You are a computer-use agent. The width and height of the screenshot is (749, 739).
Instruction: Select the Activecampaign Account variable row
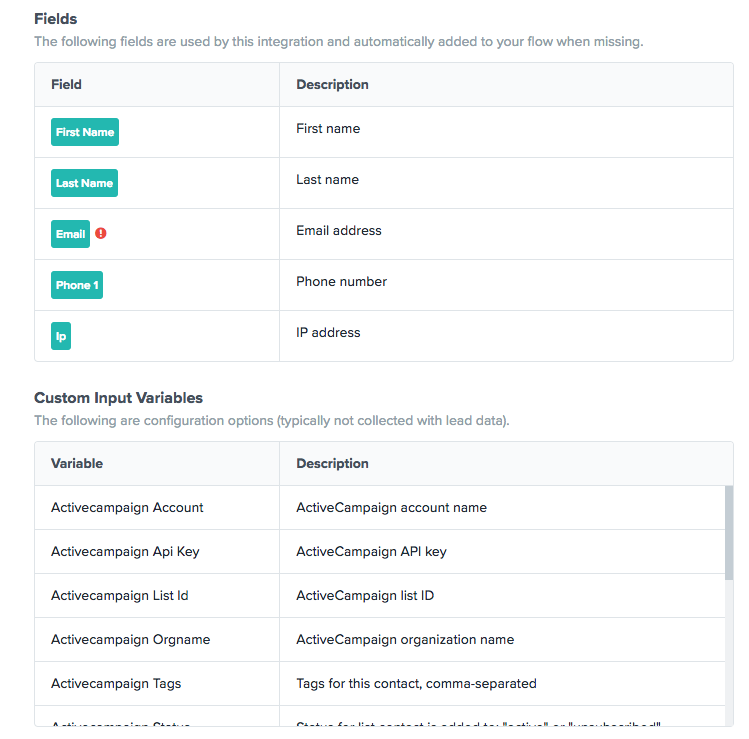[380, 507]
